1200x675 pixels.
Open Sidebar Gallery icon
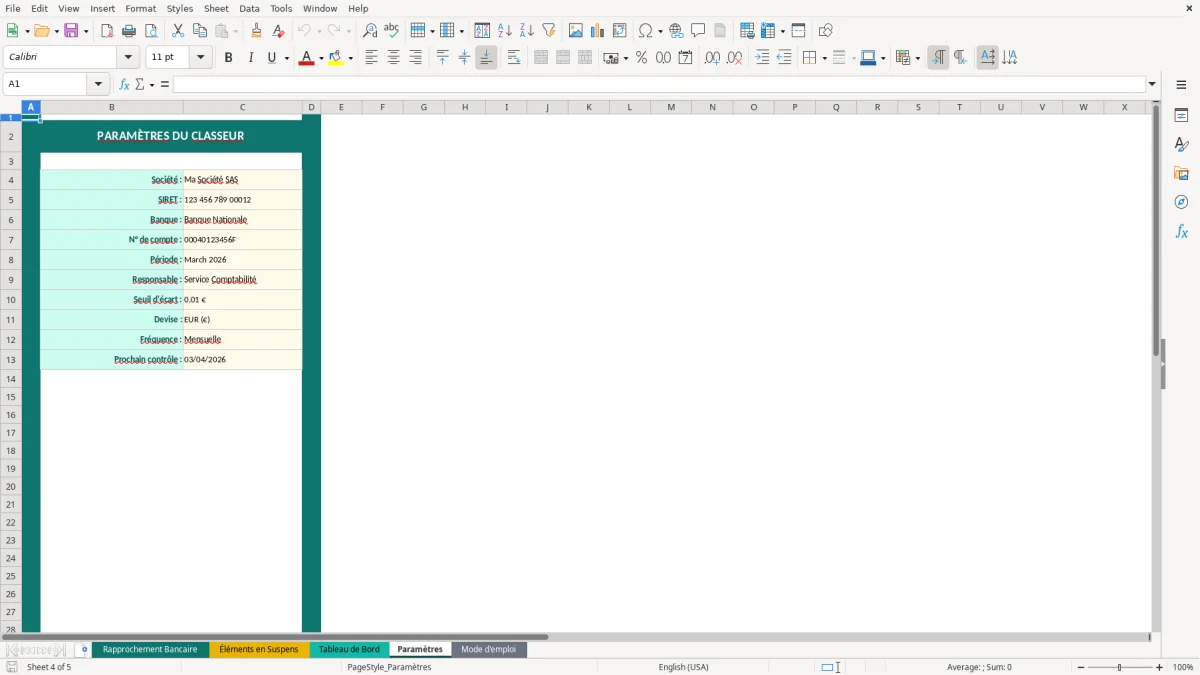point(1181,173)
